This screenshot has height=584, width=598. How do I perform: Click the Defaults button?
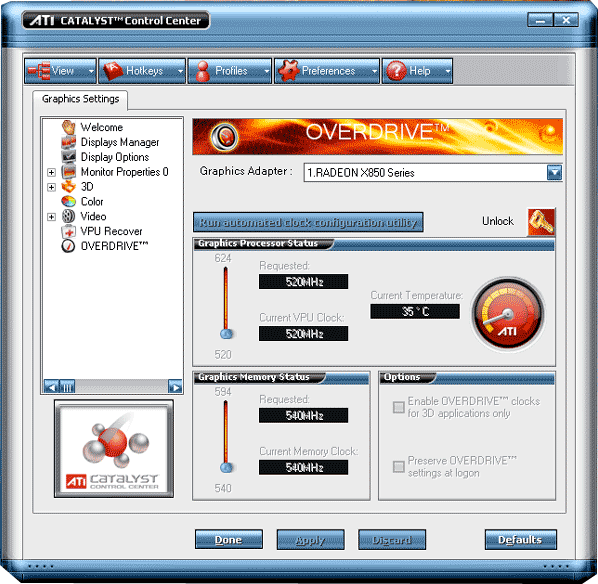coord(521,539)
